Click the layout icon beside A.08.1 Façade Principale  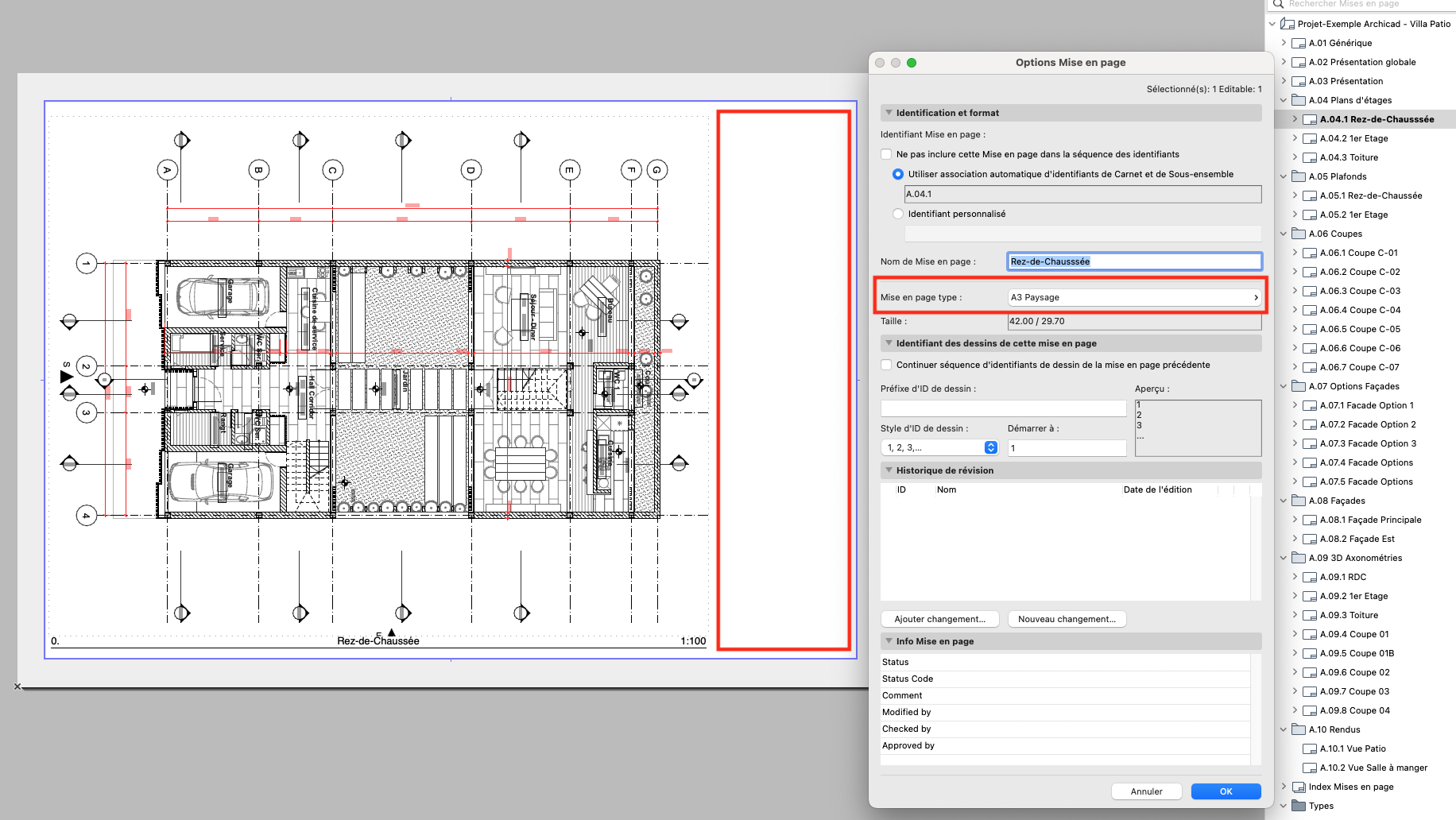[1310, 520]
